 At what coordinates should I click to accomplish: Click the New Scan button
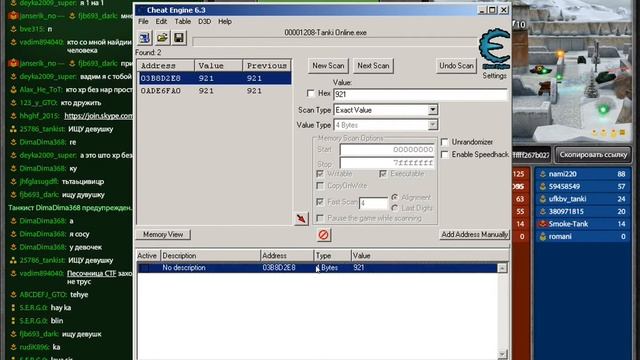pyautogui.click(x=328, y=66)
